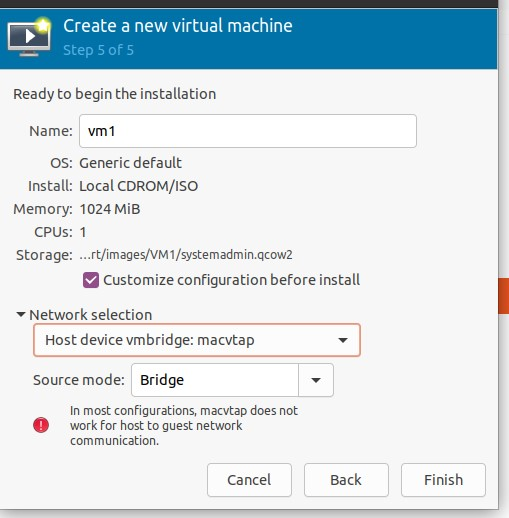This screenshot has height=518, width=509.
Task: Click the Source mode dropdown arrow
Action: coord(316,380)
